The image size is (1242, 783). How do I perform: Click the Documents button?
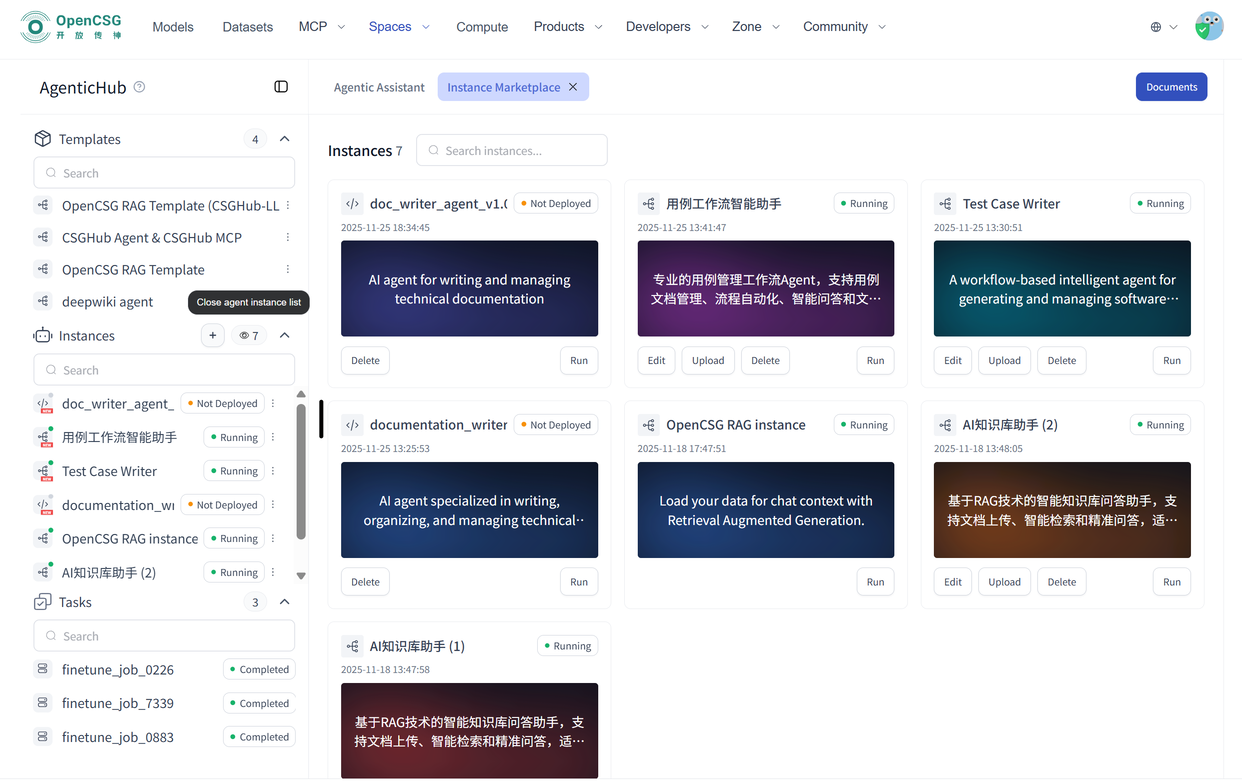click(1171, 87)
